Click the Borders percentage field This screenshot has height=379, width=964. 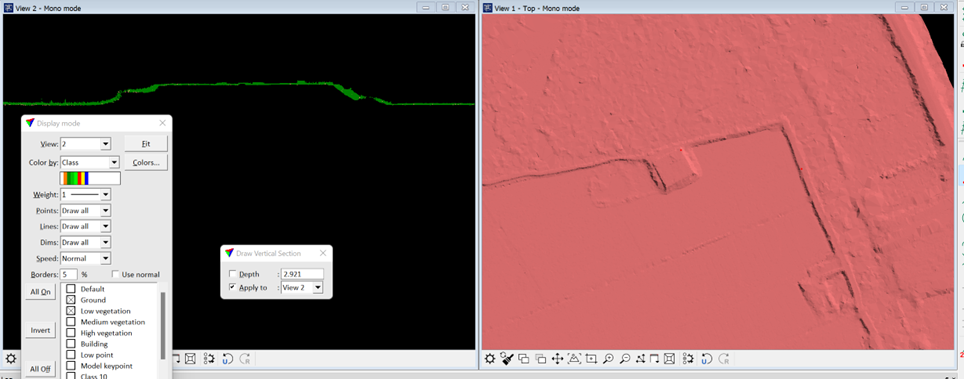pyautogui.click(x=68, y=274)
